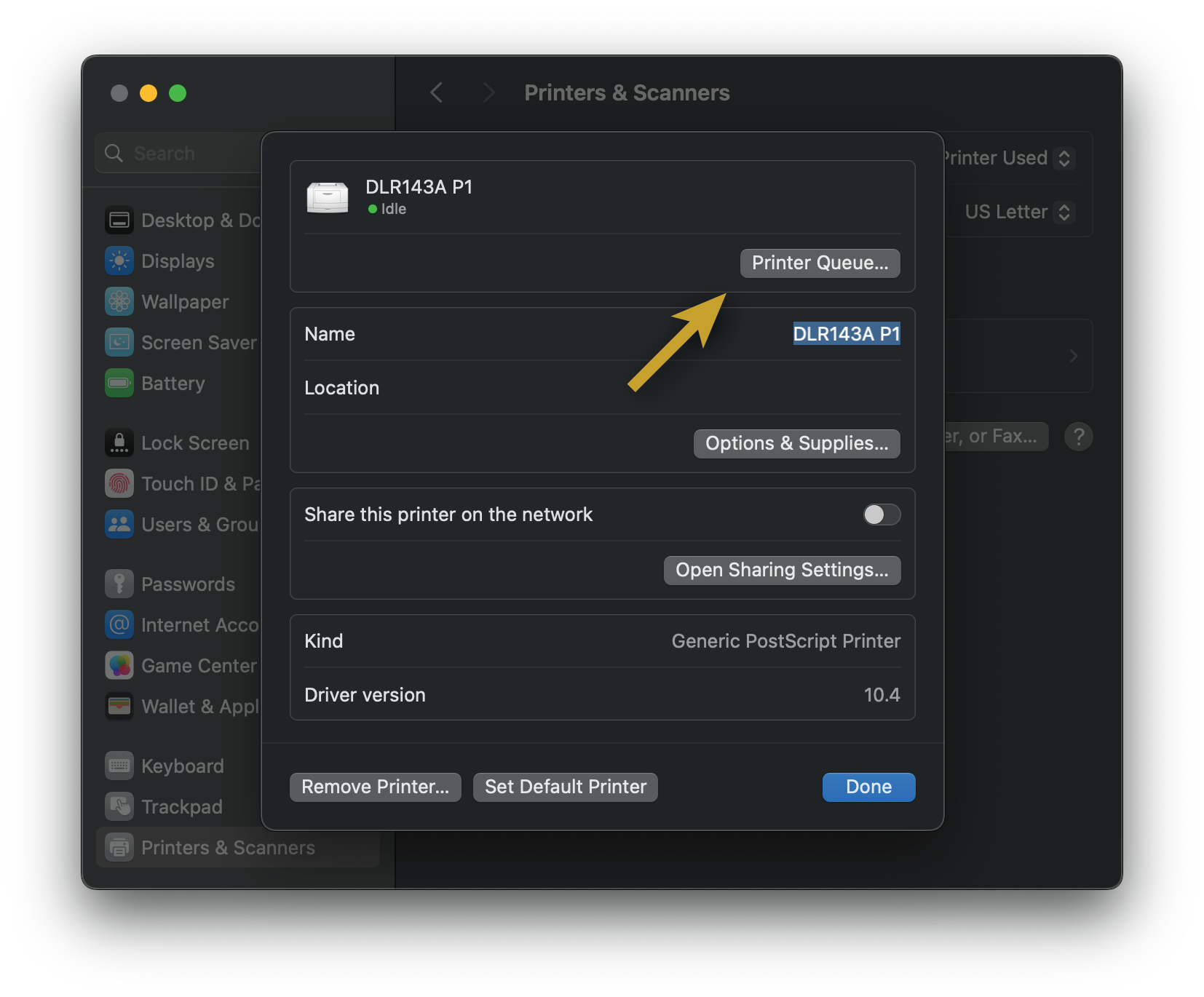Click the DLR143A P1 printer icon
The width and height of the screenshot is (1204, 997).
coord(328,197)
